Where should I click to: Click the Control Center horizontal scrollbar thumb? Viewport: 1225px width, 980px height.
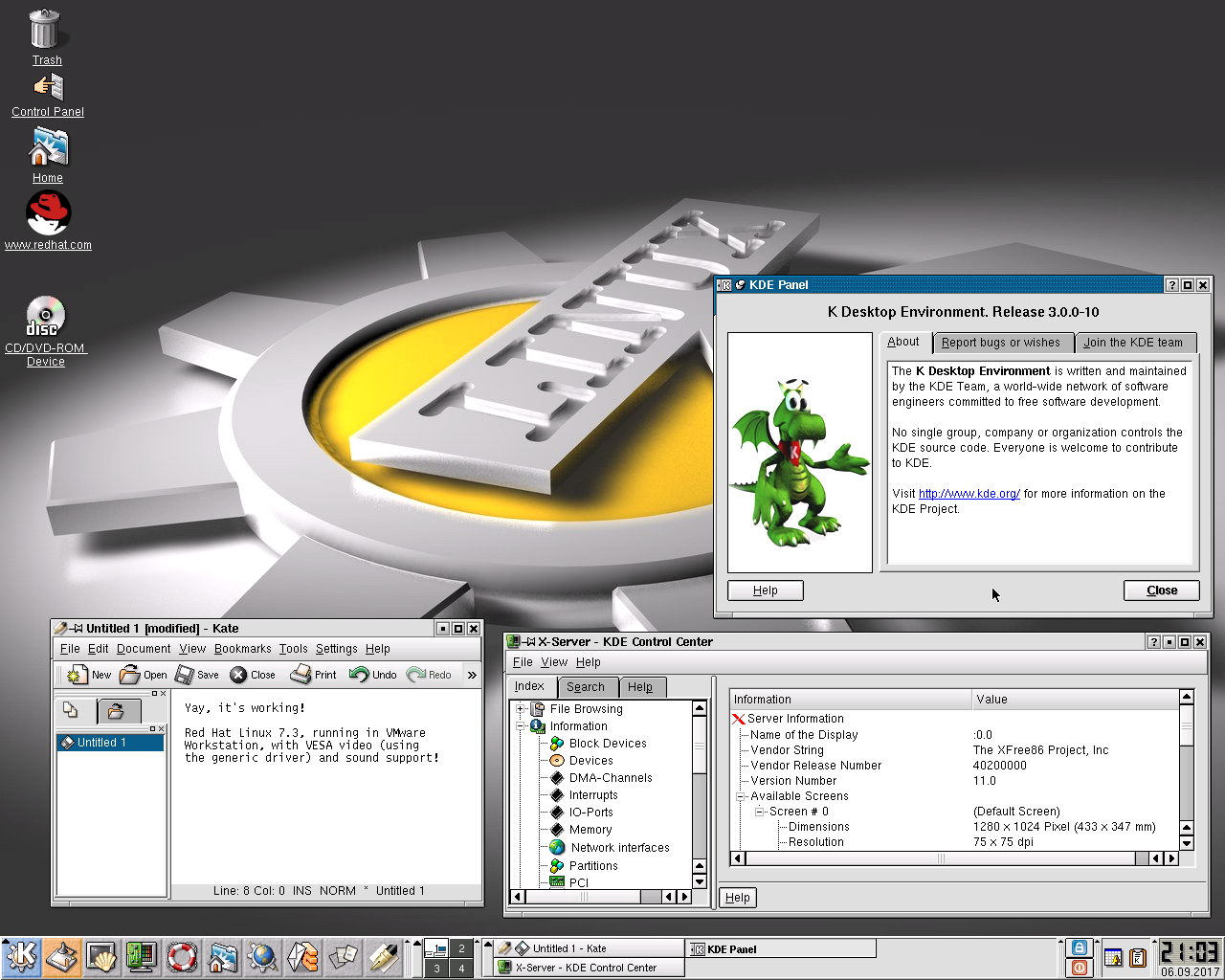coord(941,858)
